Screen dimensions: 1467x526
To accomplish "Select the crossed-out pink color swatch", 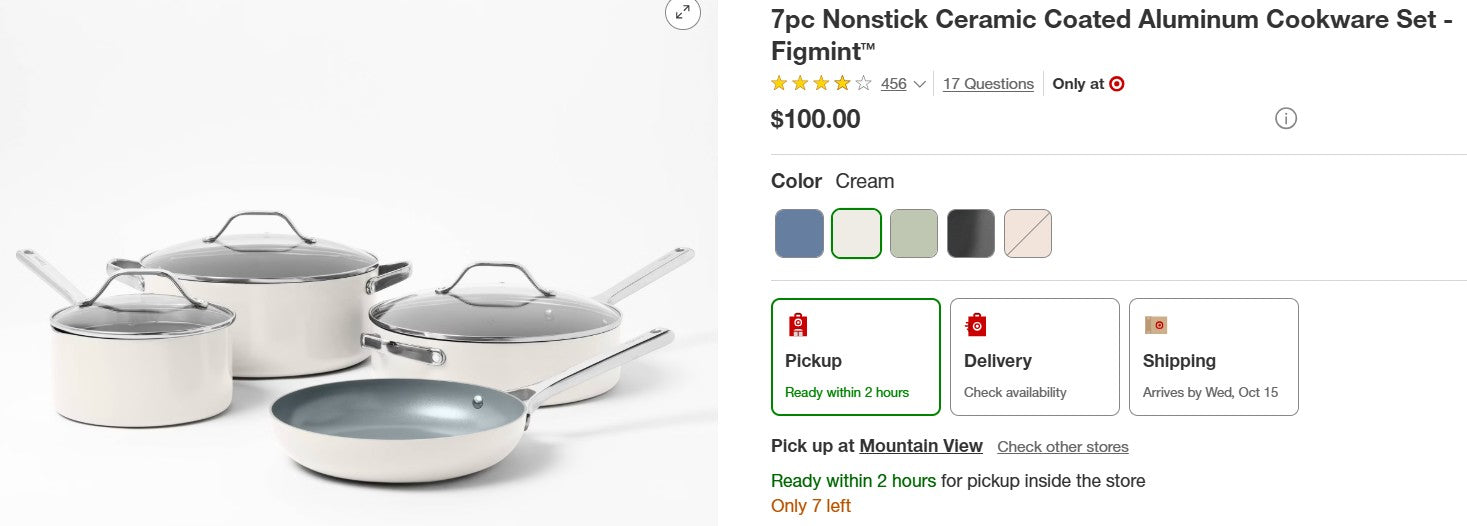I will pyautogui.click(x=1028, y=233).
